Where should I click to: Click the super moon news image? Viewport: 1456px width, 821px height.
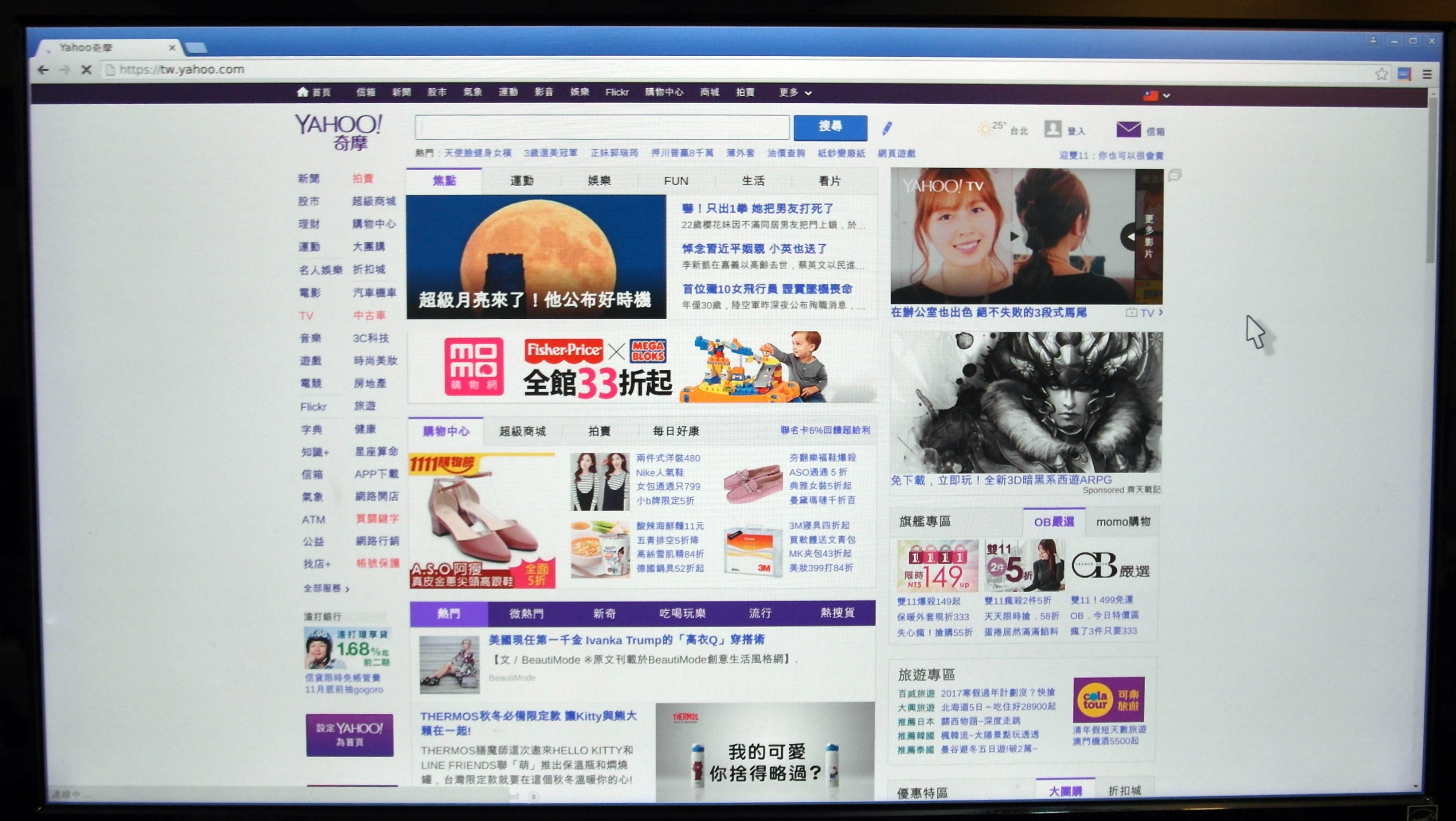click(x=536, y=257)
